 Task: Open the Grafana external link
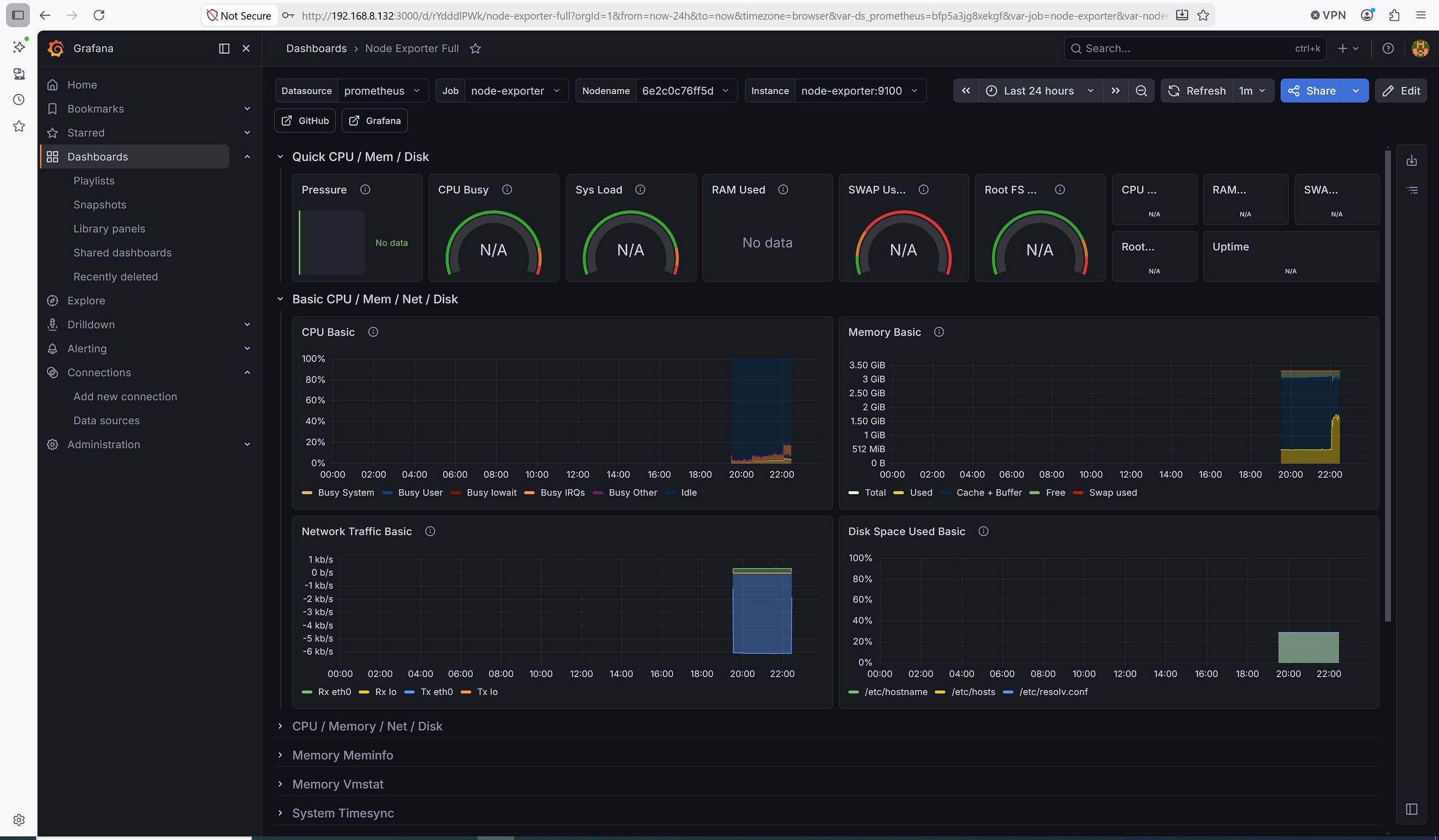[x=375, y=121]
